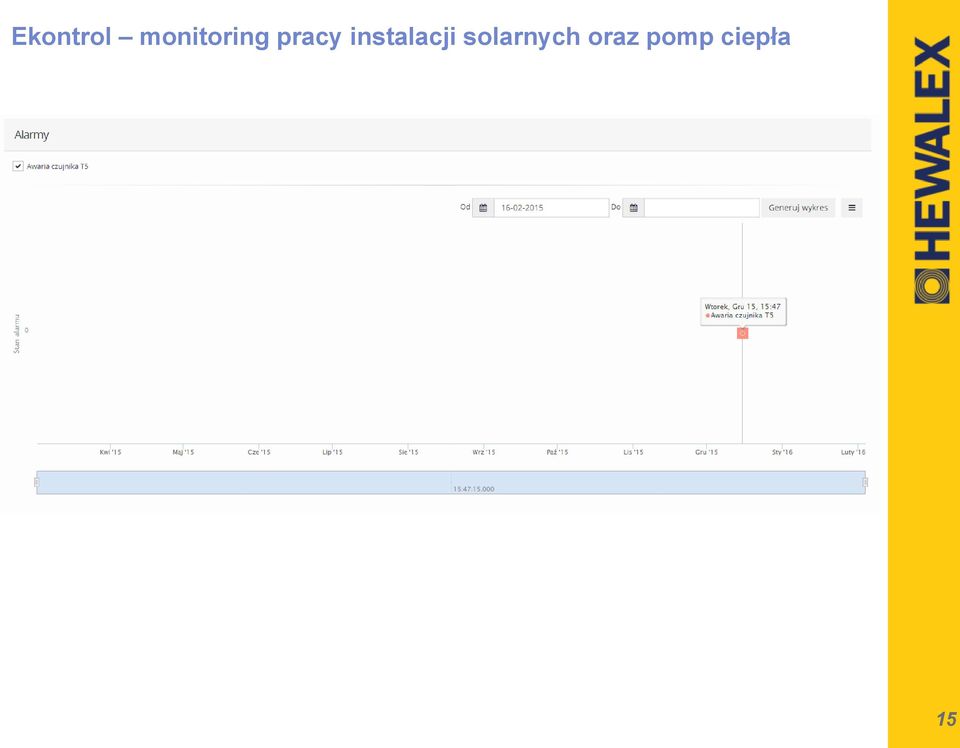This screenshot has width=960, height=748.
Task: Click the Lip '15 axis label
Action: click(332, 452)
